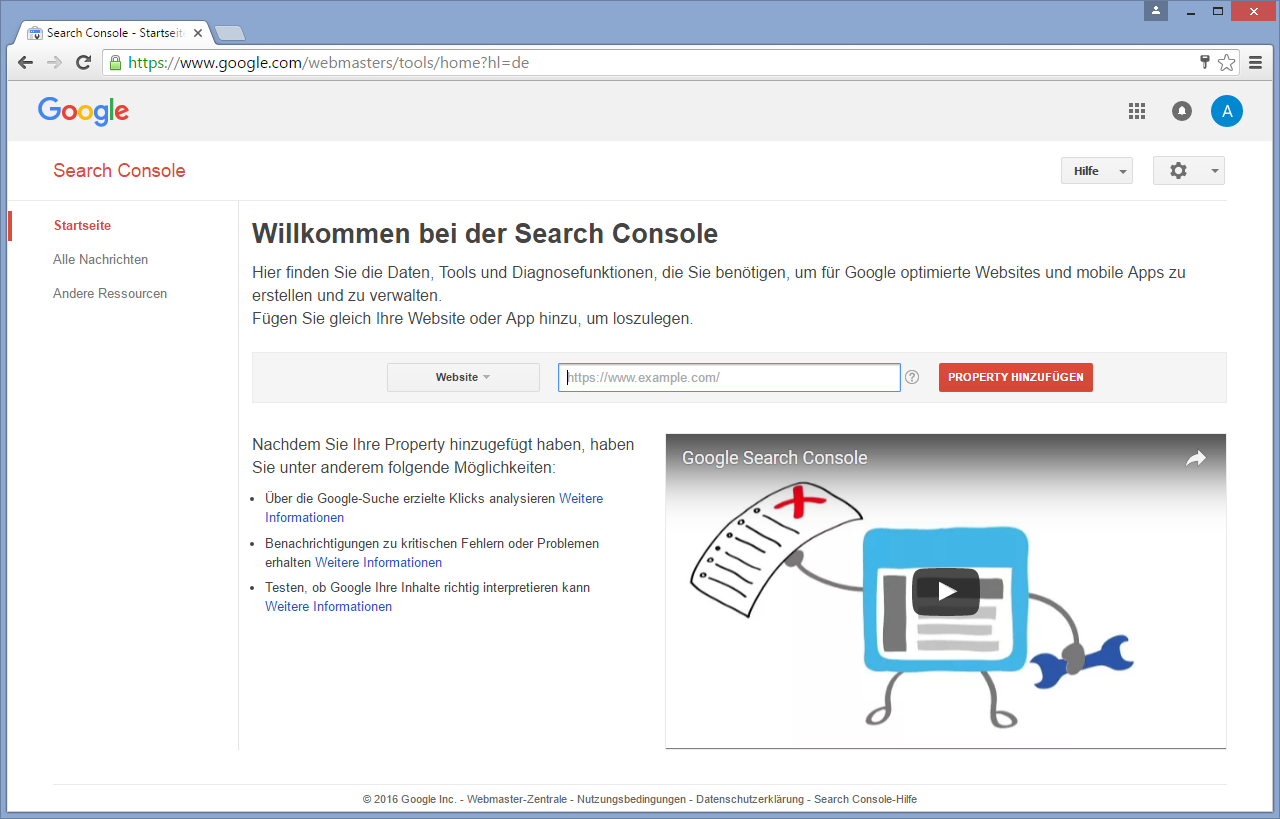Open Webmaster-Zentrale footer link
The width and height of the screenshot is (1280, 819).
click(x=517, y=800)
